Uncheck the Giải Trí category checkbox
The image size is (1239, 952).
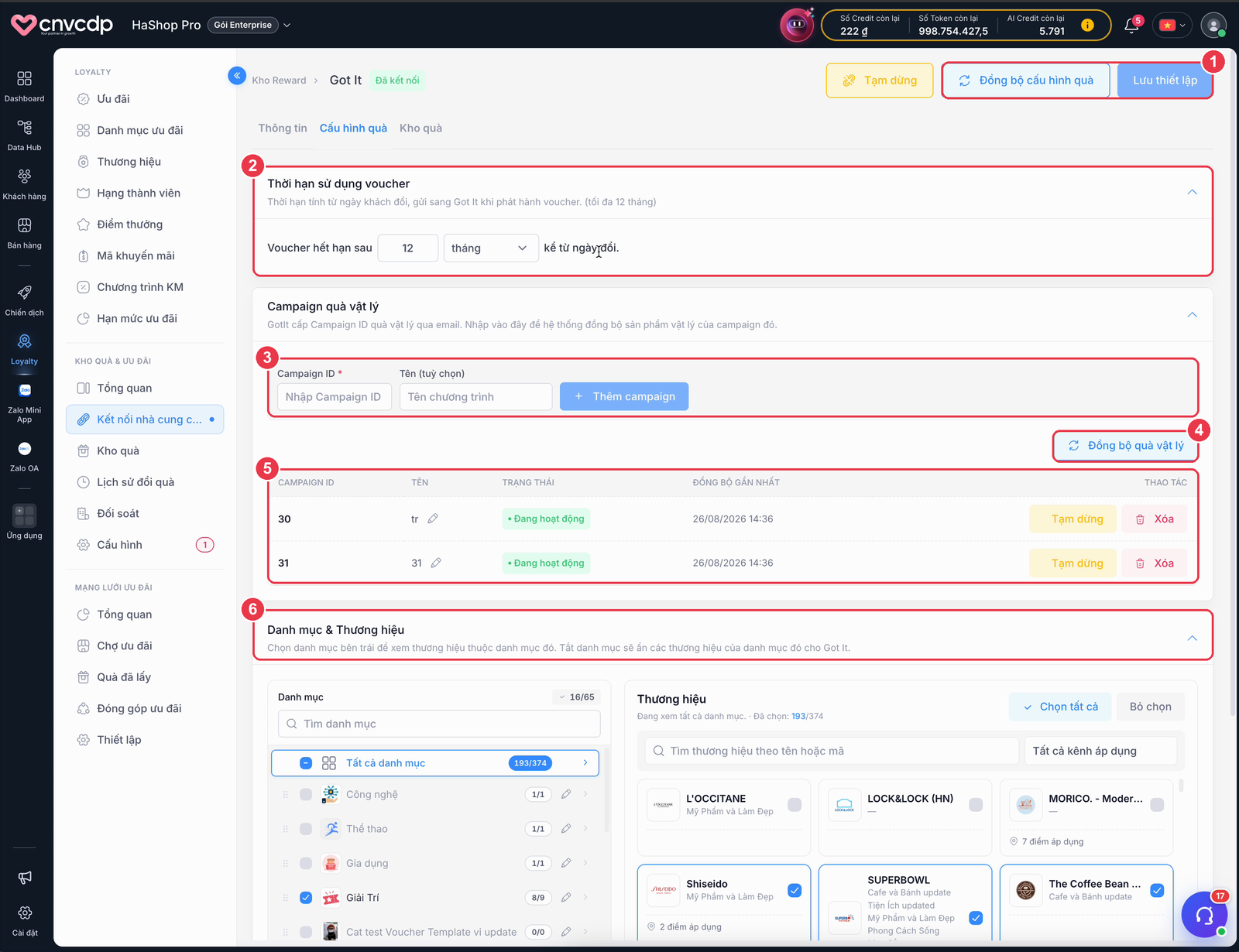(306, 898)
